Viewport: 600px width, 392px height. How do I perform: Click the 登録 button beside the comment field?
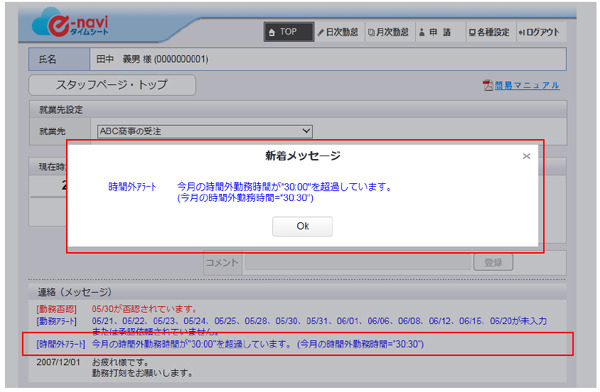click(493, 262)
